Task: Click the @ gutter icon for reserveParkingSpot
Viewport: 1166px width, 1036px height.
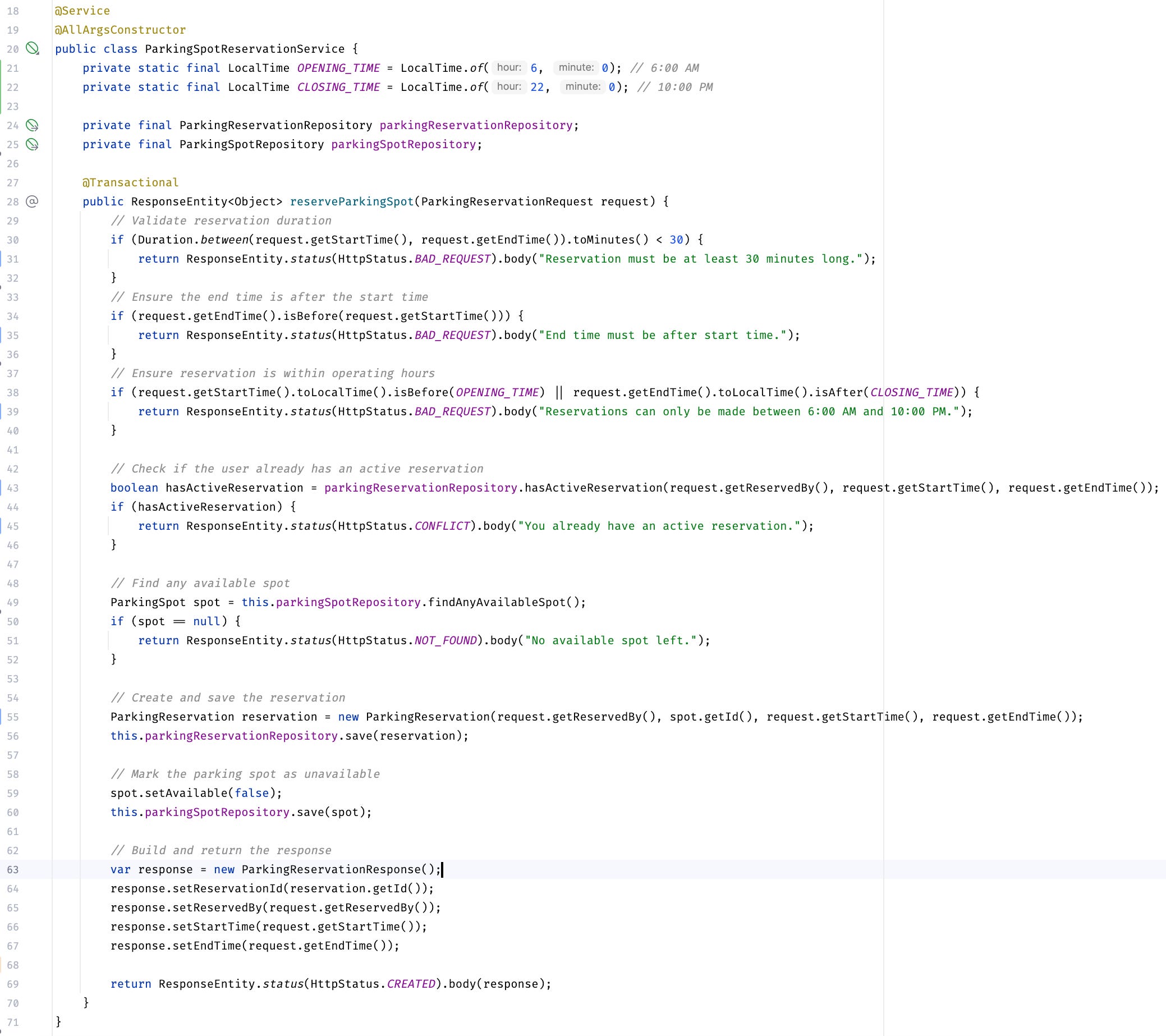Action: pos(33,201)
